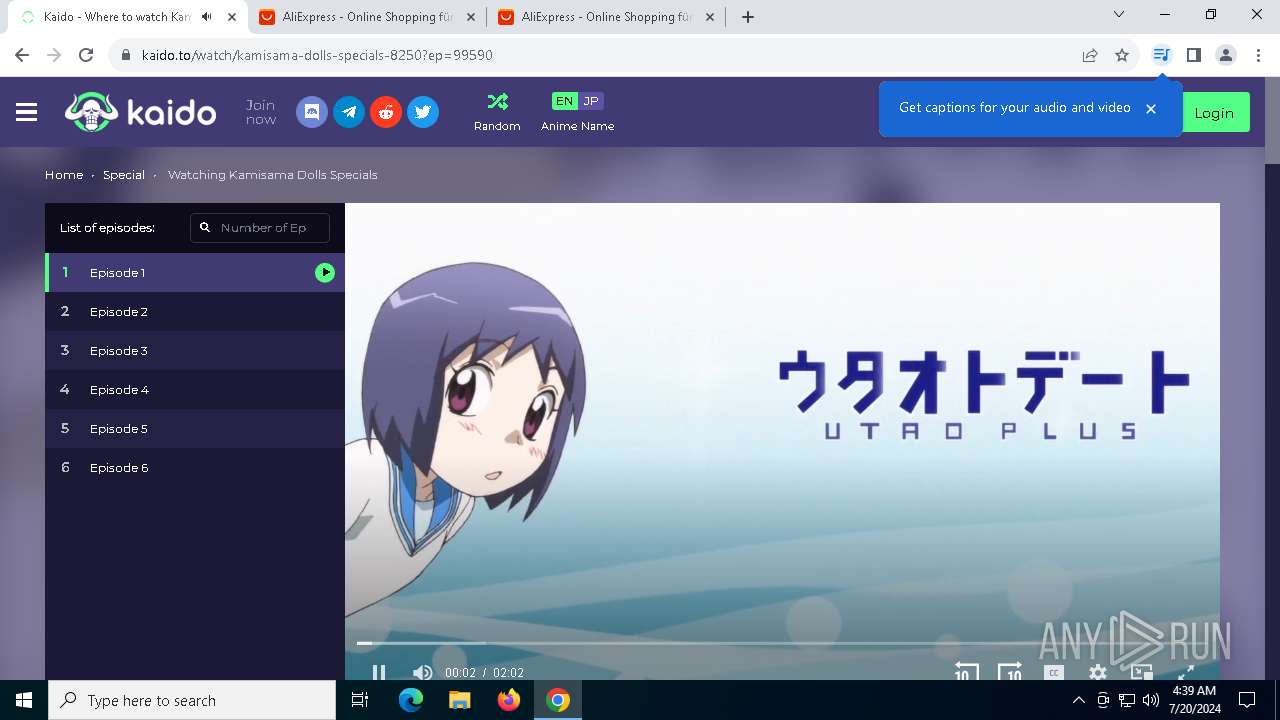Select Episode 1 in the list
Image resolution: width=1280 pixels, height=720 pixels.
point(195,273)
